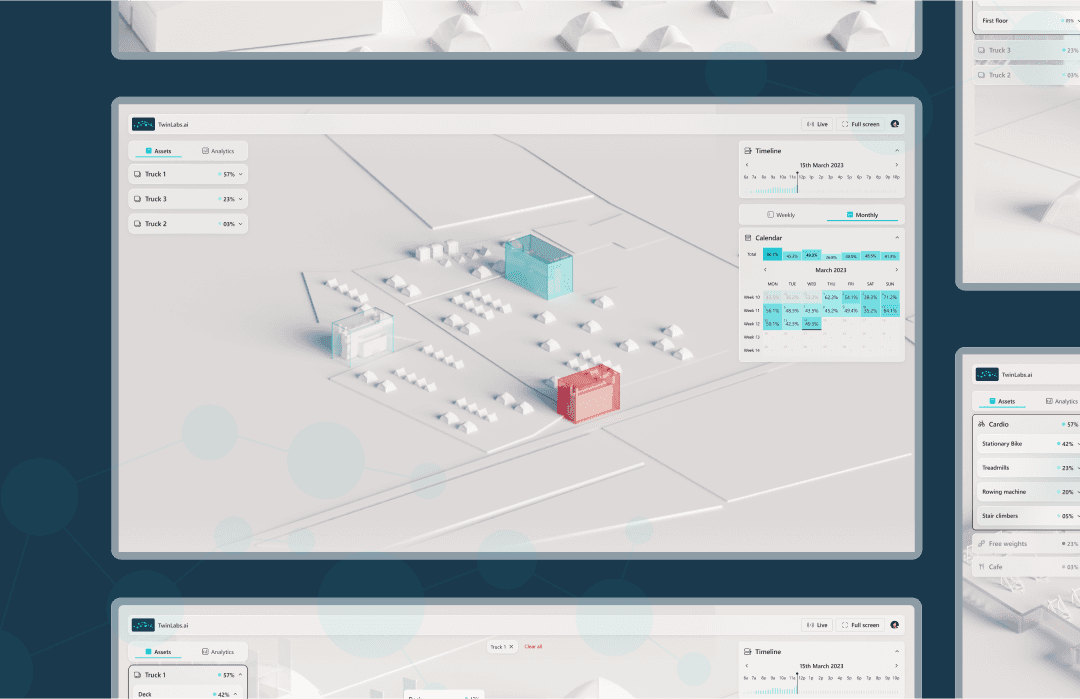Click Full screen in the Truck 1 filter window
Screen dimensions: 1080x699
(x=860, y=625)
